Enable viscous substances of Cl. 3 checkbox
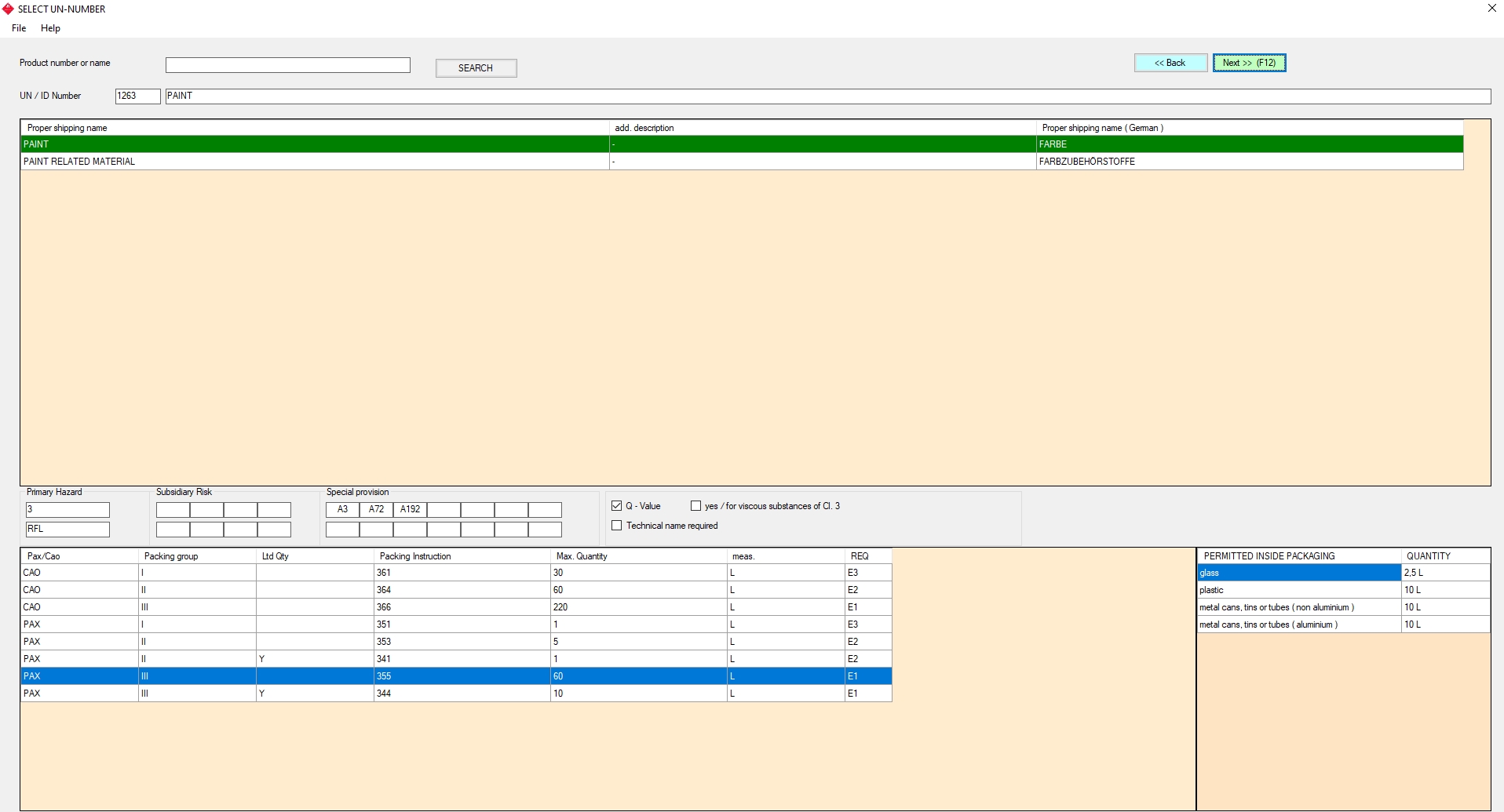This screenshot has width=1504, height=812. pos(696,506)
